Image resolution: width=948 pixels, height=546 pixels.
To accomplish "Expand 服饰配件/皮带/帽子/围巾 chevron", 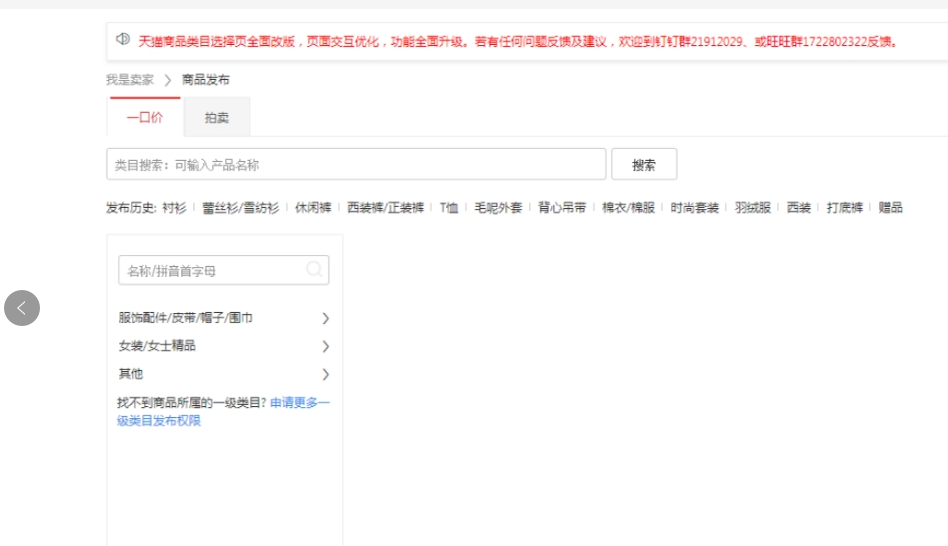I will pyautogui.click(x=325, y=318).
